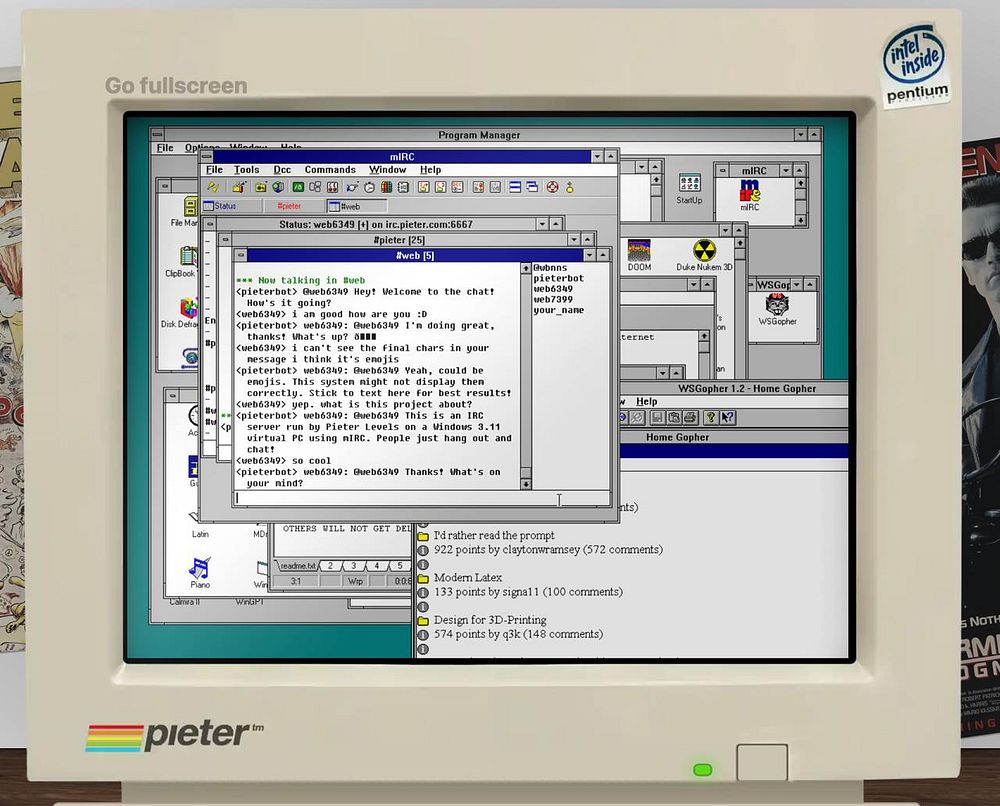
Task: Click WSGopher context help arrow icon
Action: pyautogui.click(x=727, y=418)
